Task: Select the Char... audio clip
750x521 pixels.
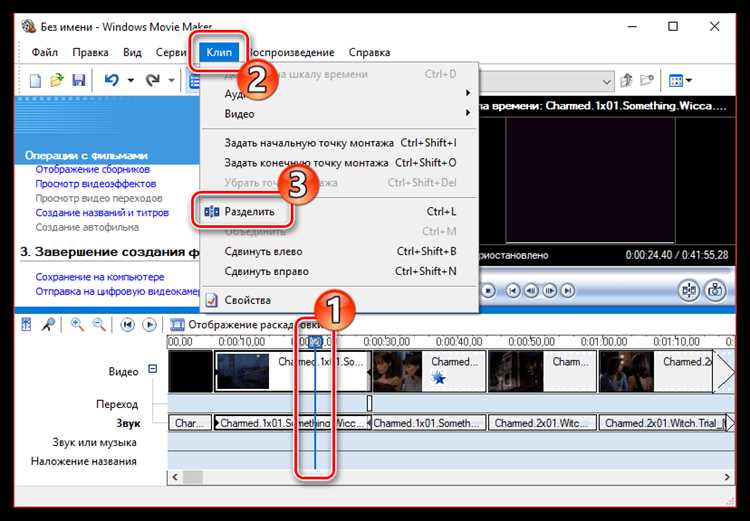Action: click(190, 423)
